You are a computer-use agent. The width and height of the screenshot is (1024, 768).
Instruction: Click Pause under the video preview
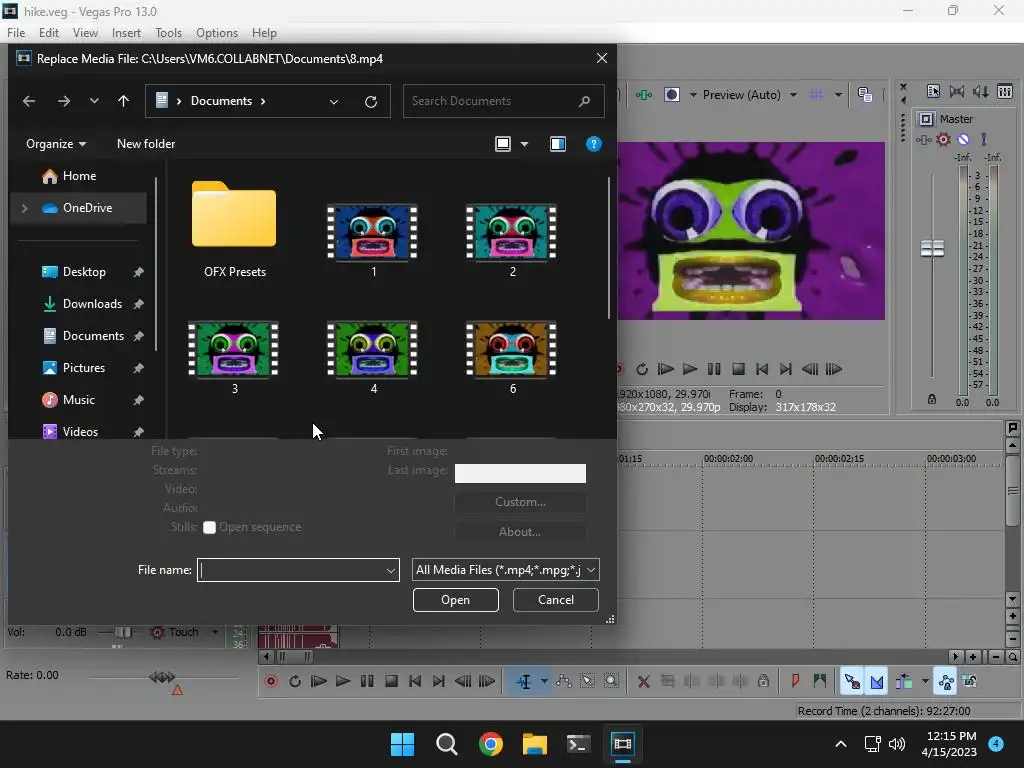pyautogui.click(x=714, y=369)
